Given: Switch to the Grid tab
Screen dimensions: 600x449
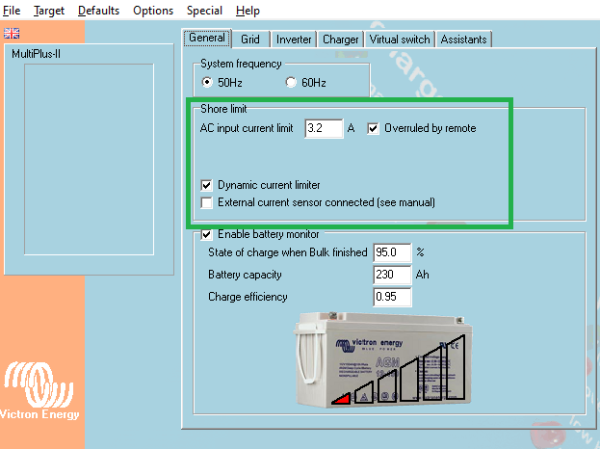Looking at the screenshot, I should [250, 39].
